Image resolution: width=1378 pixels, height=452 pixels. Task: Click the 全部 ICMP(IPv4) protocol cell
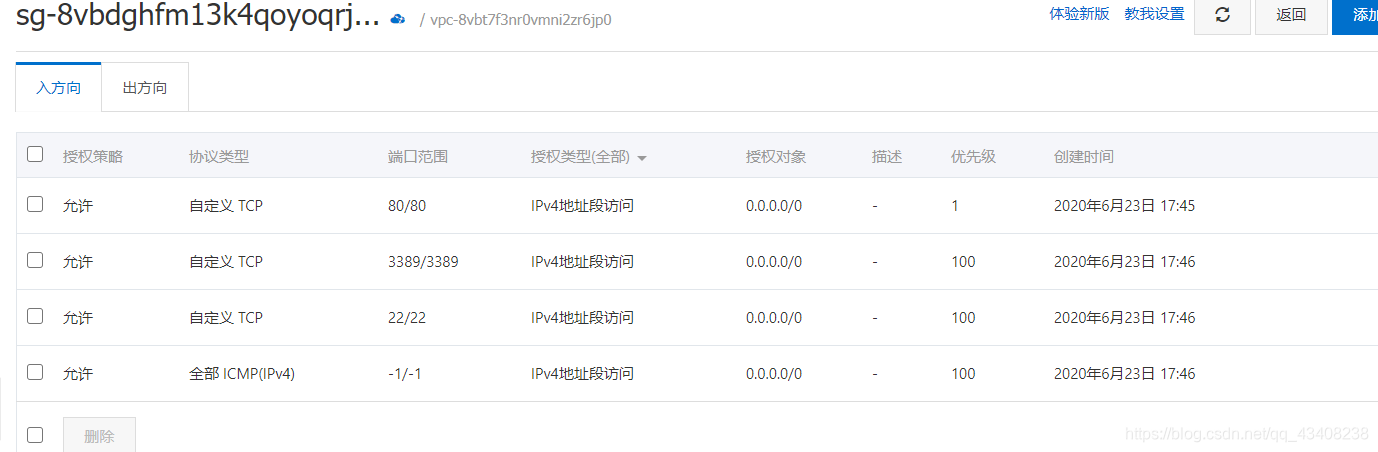click(x=242, y=374)
